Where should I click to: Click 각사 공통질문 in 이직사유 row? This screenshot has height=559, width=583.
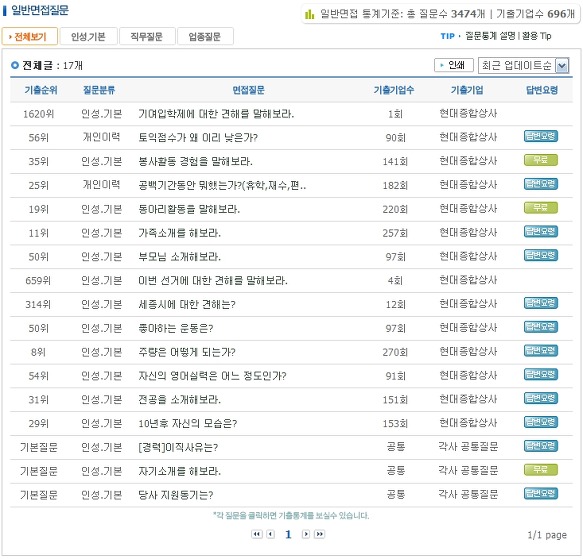click(468, 447)
